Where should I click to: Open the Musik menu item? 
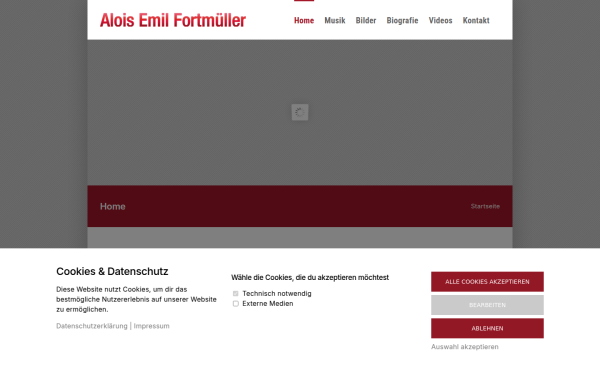[x=335, y=20]
